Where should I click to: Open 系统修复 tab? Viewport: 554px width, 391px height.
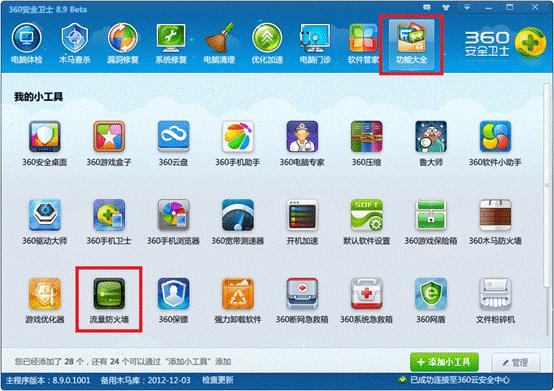[x=171, y=43]
